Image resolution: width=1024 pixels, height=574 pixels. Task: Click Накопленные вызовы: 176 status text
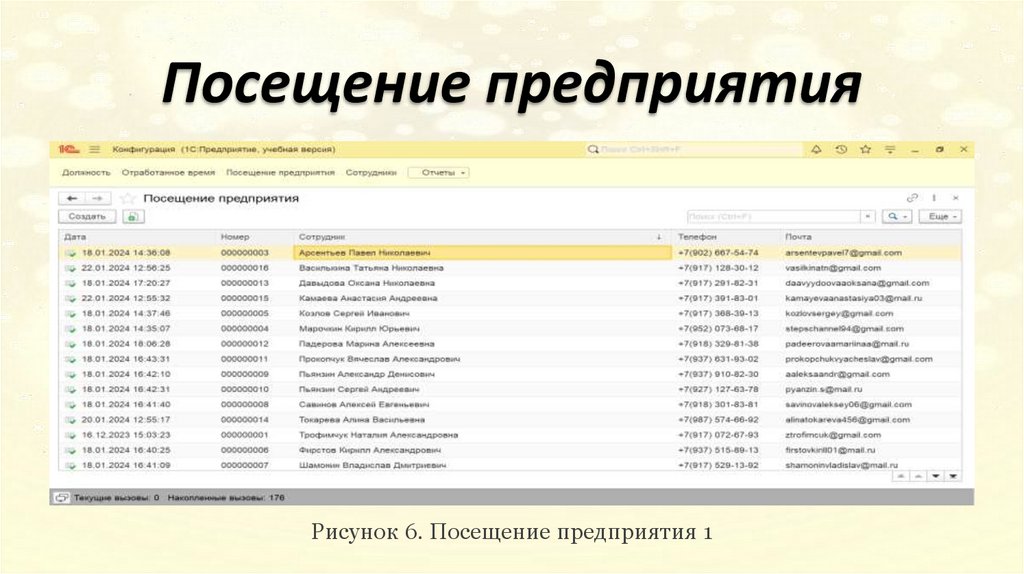226,498
